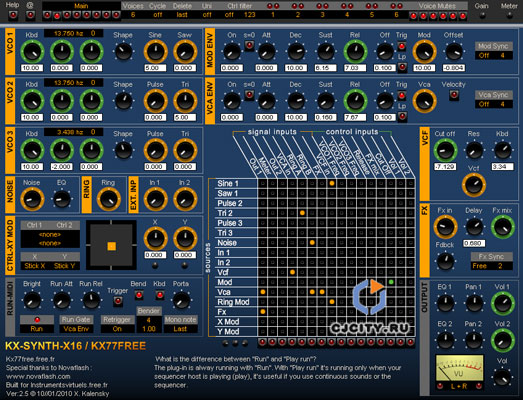Click the VCF Res knob
Image resolution: width=523 pixels, height=400 pixels.
point(474,150)
